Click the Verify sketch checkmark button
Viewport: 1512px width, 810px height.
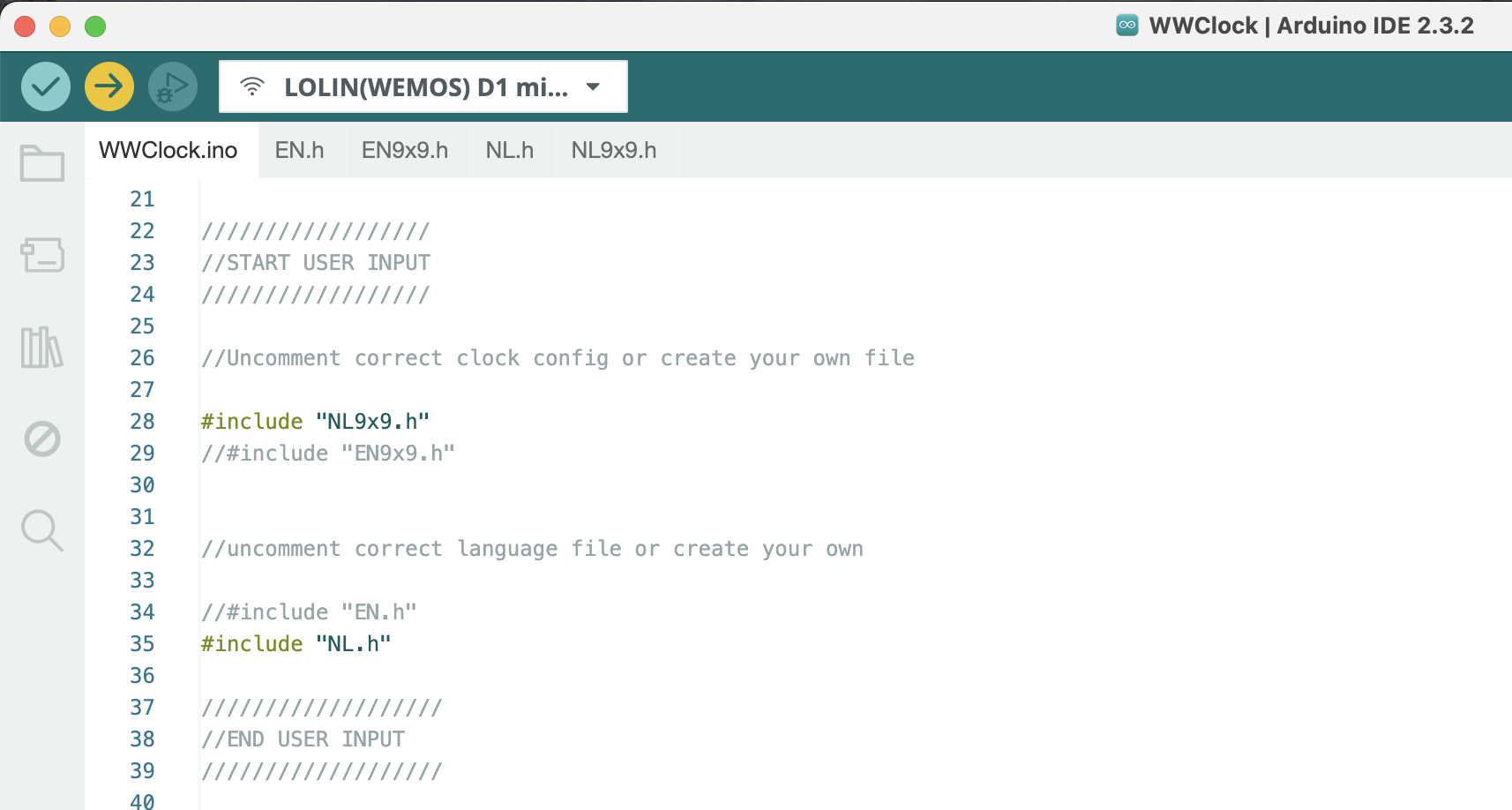[46, 86]
